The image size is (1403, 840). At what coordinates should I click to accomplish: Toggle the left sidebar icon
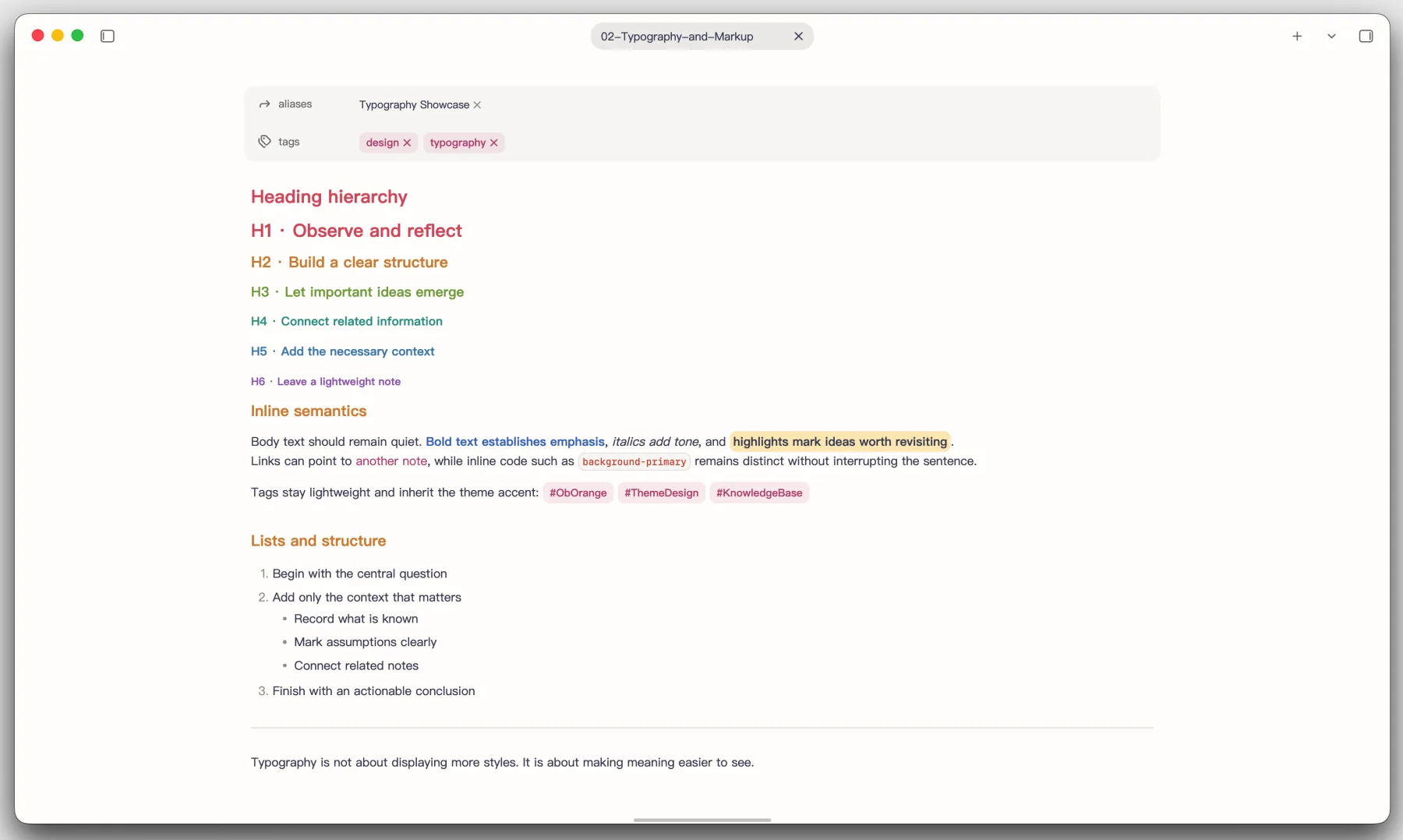tap(108, 36)
